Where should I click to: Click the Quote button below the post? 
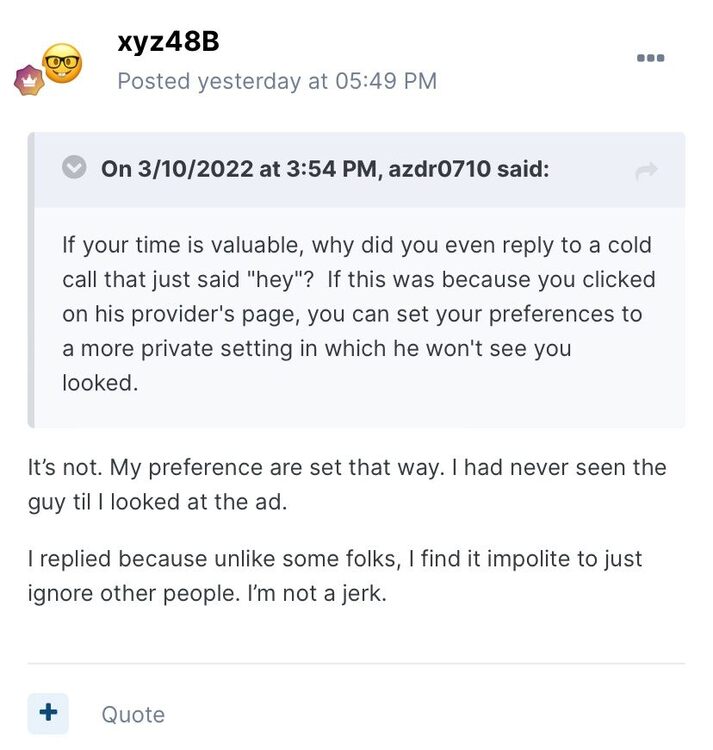(133, 715)
